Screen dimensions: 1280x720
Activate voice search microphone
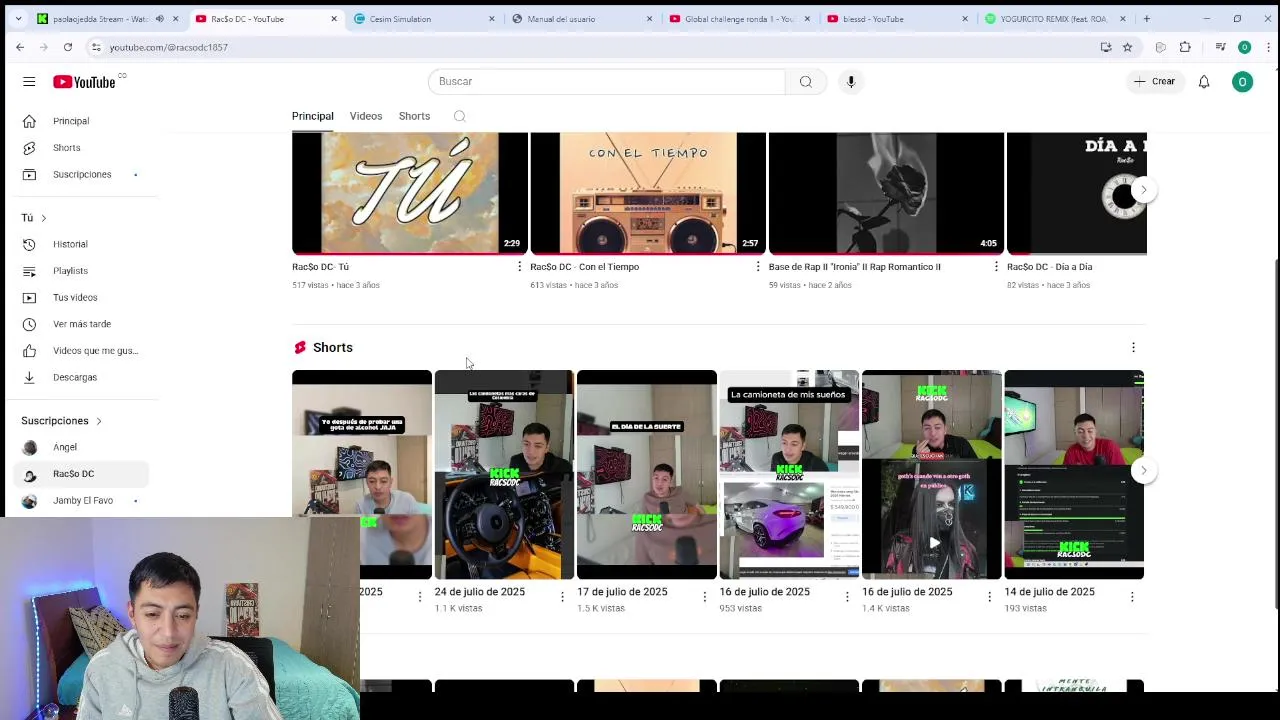tap(851, 81)
